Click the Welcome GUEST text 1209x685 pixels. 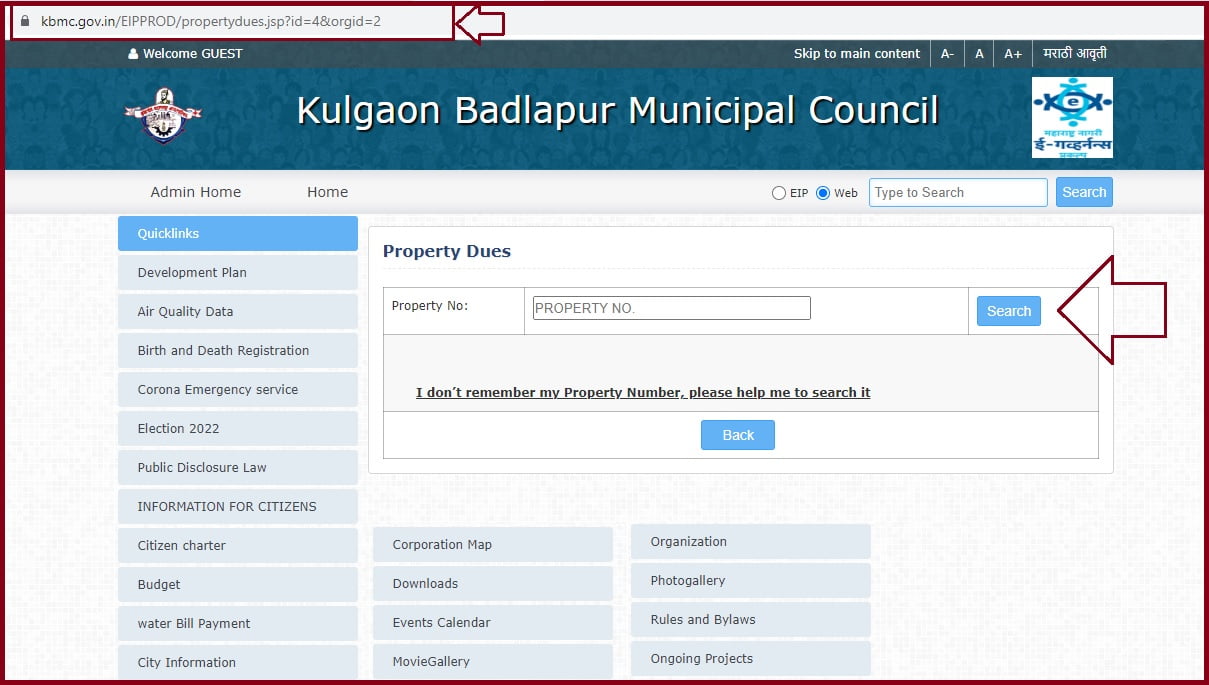pos(193,54)
